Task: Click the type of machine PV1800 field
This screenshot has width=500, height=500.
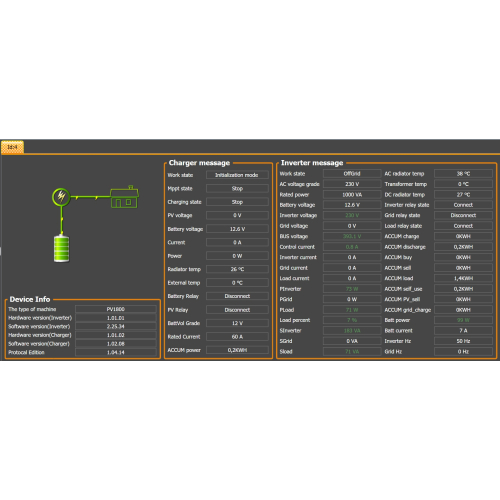Action: point(116,309)
